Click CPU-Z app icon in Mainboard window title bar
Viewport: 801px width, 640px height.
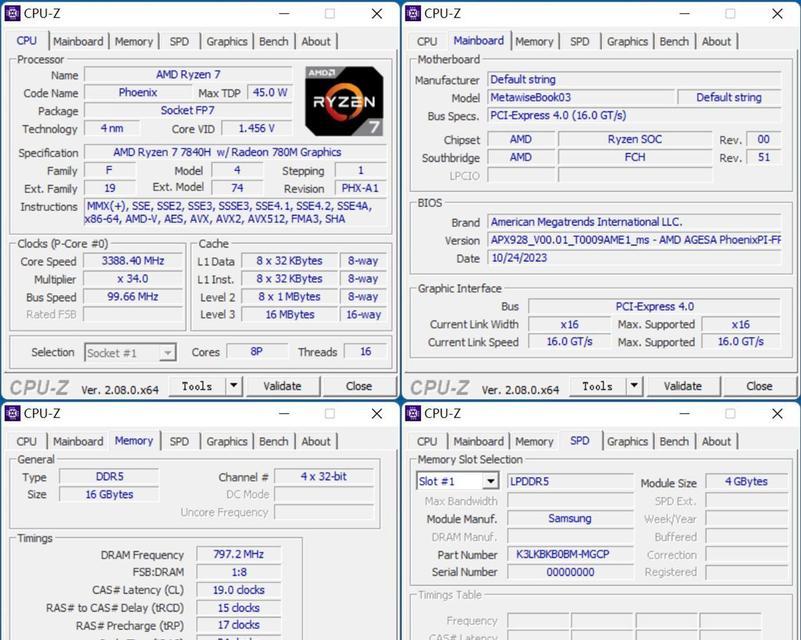pos(413,13)
